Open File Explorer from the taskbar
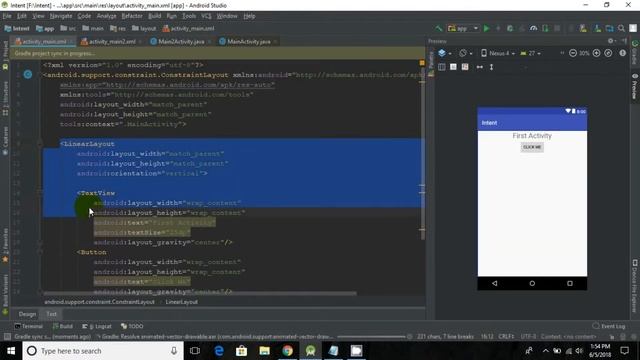This screenshot has width=640, height=360. point(264,351)
